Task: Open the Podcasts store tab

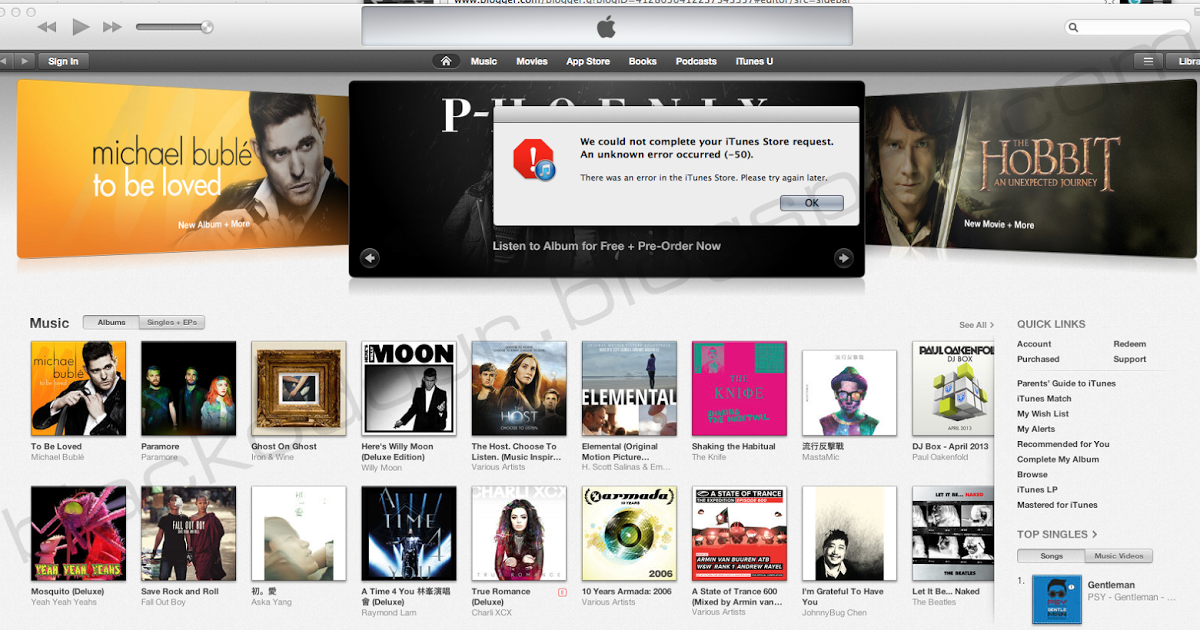Action: click(x=696, y=61)
